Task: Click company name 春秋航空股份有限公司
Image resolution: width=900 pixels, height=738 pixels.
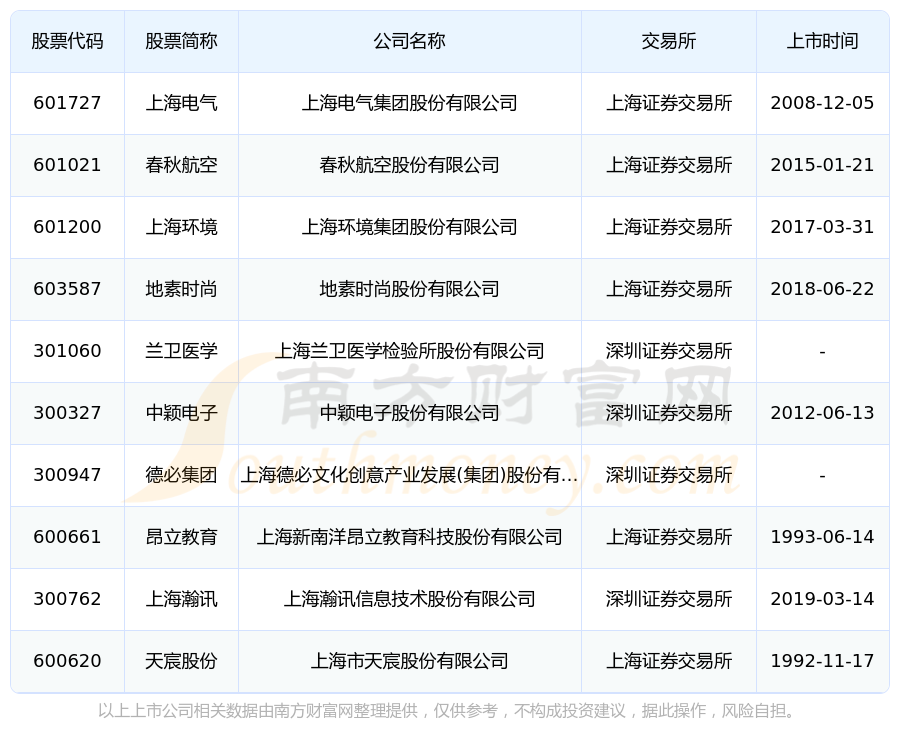Action: click(x=410, y=165)
